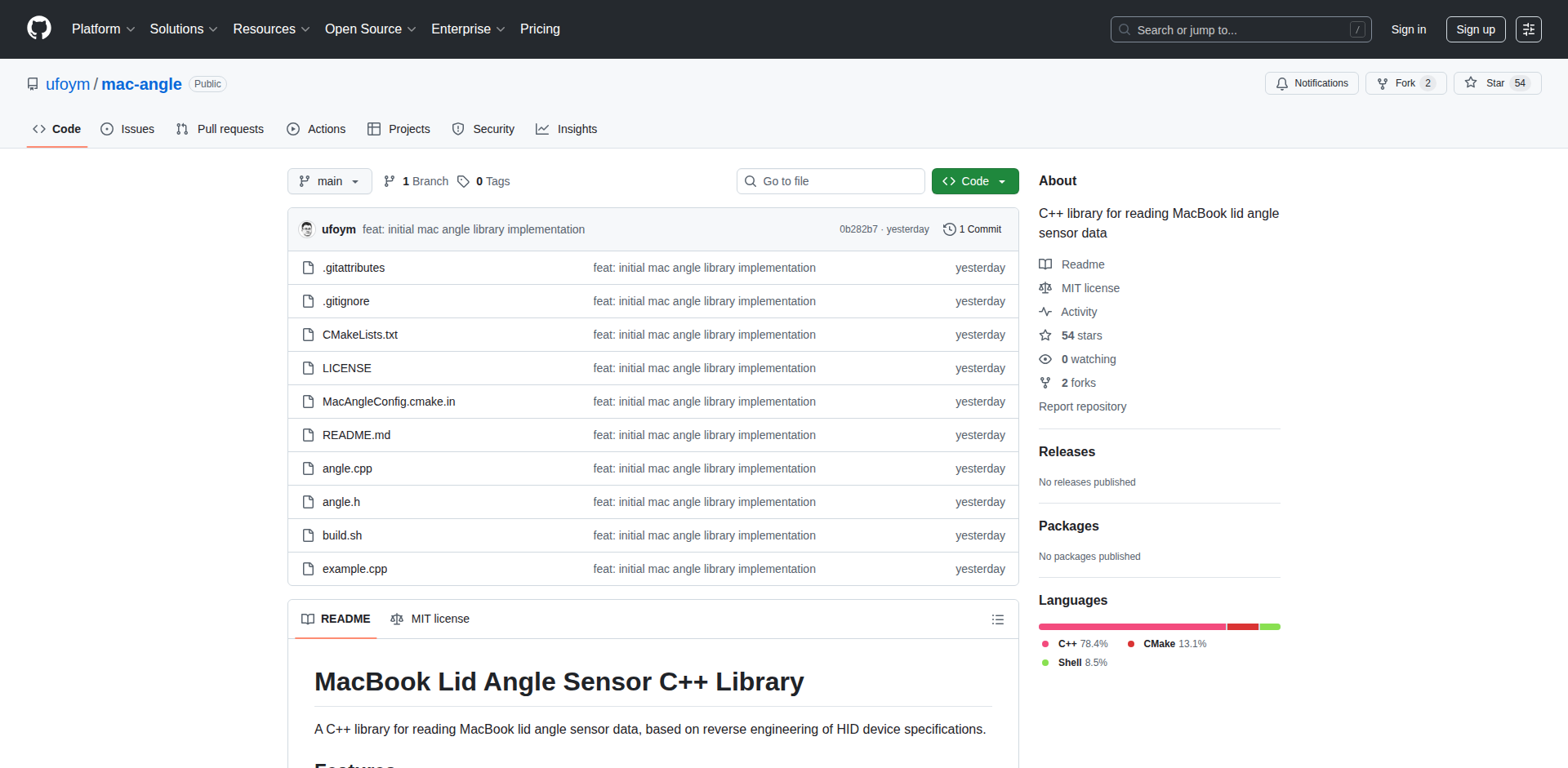This screenshot has height=768, width=1568.
Task: Click the command palette icon button
Action: tap(1528, 29)
